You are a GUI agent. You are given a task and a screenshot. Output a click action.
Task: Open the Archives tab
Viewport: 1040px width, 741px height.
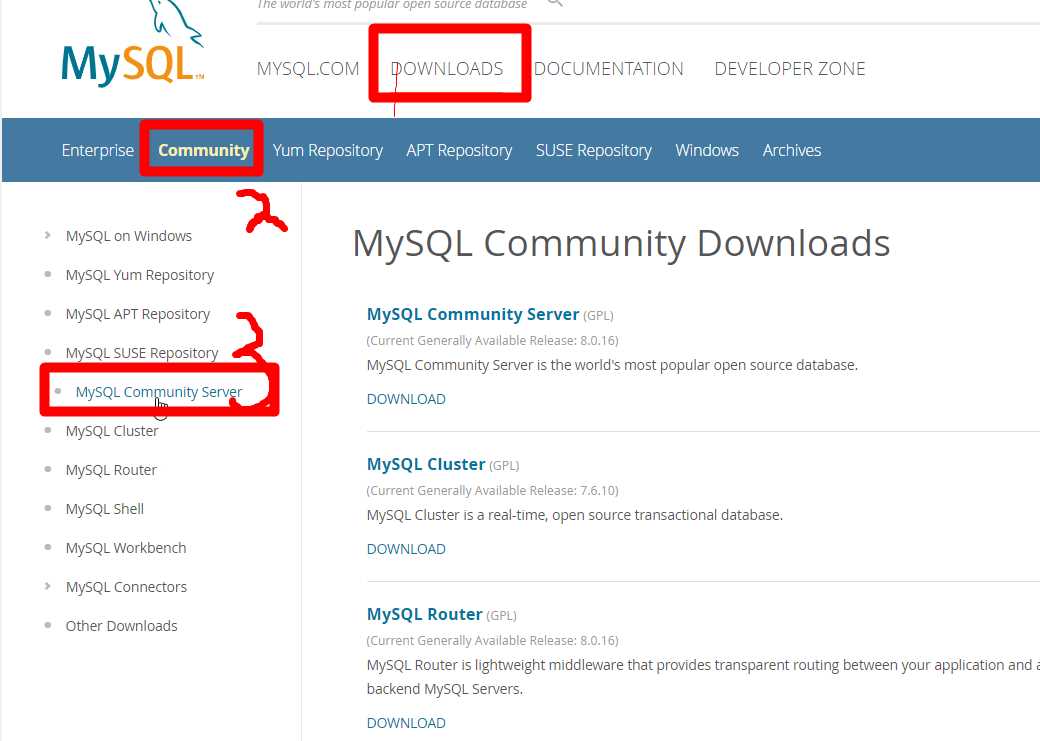tap(792, 151)
